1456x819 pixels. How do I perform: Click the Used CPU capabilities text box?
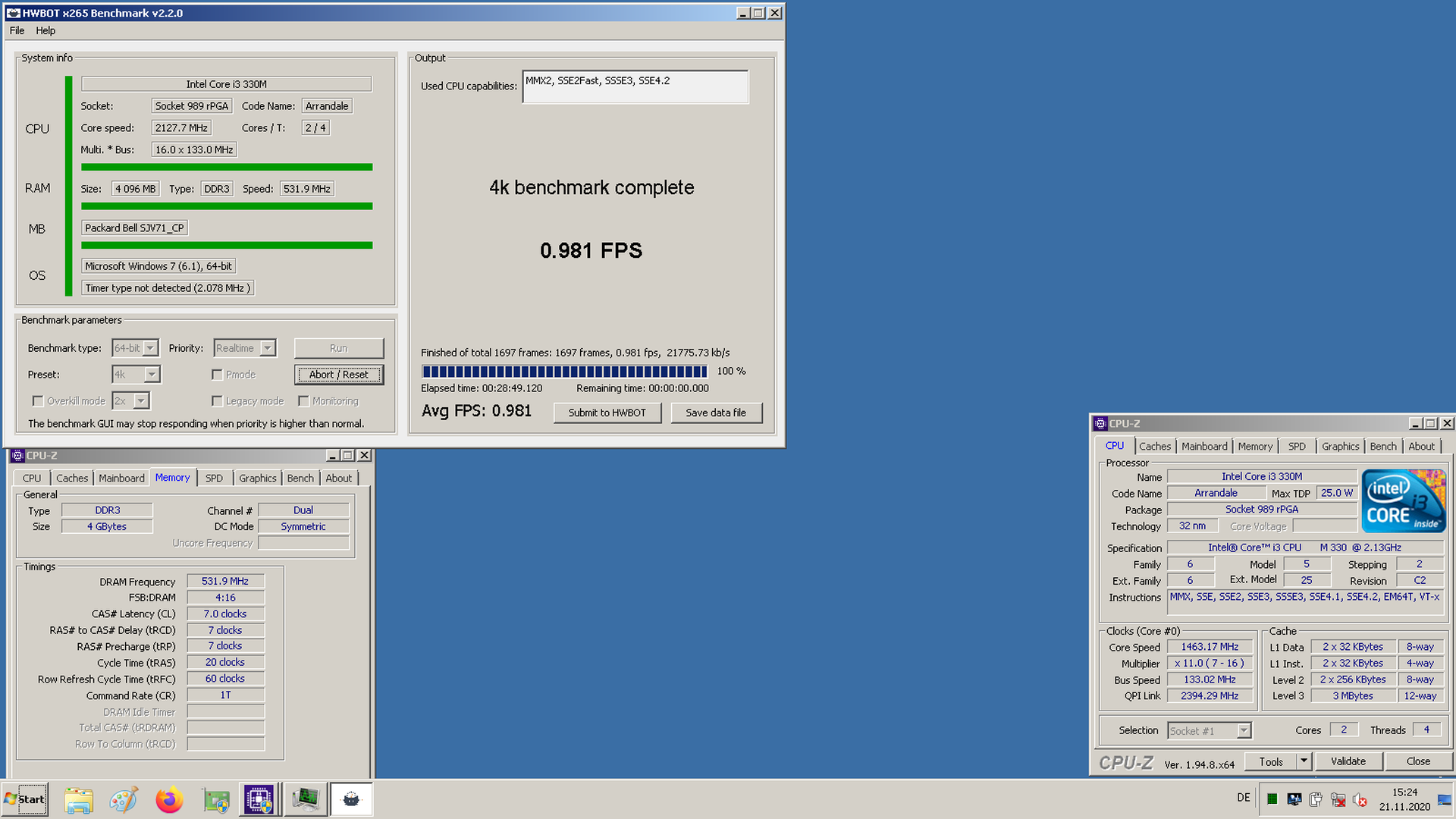pyautogui.click(x=635, y=86)
